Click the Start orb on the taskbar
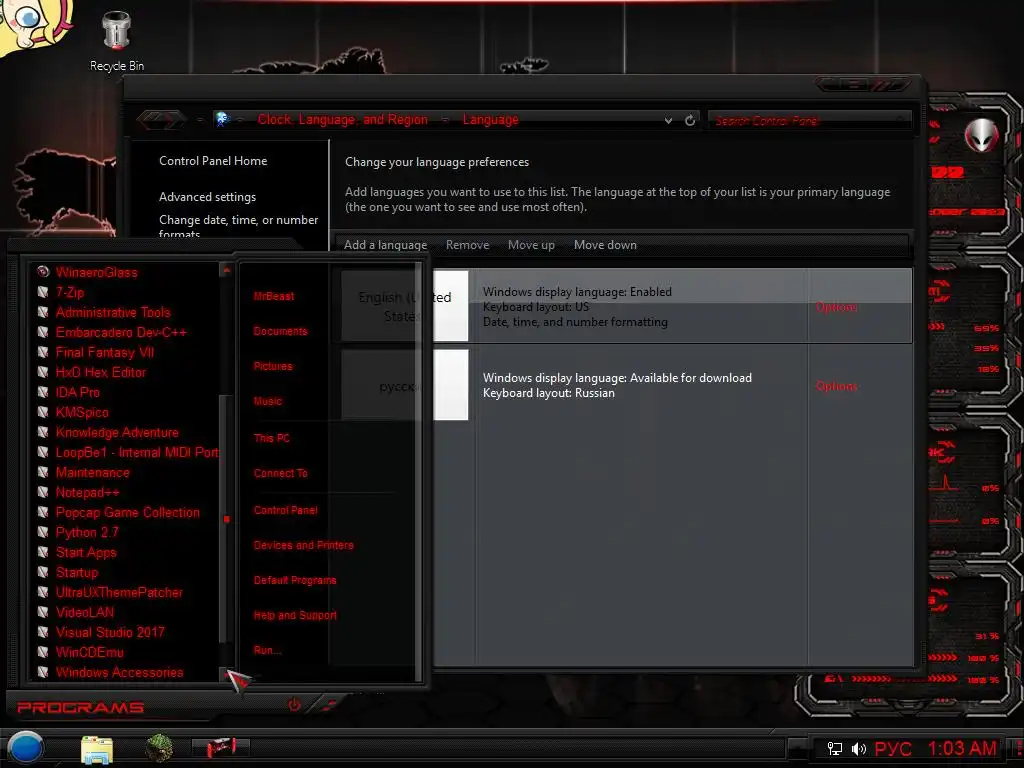The width and height of the screenshot is (1024, 768). pyautogui.click(x=25, y=748)
